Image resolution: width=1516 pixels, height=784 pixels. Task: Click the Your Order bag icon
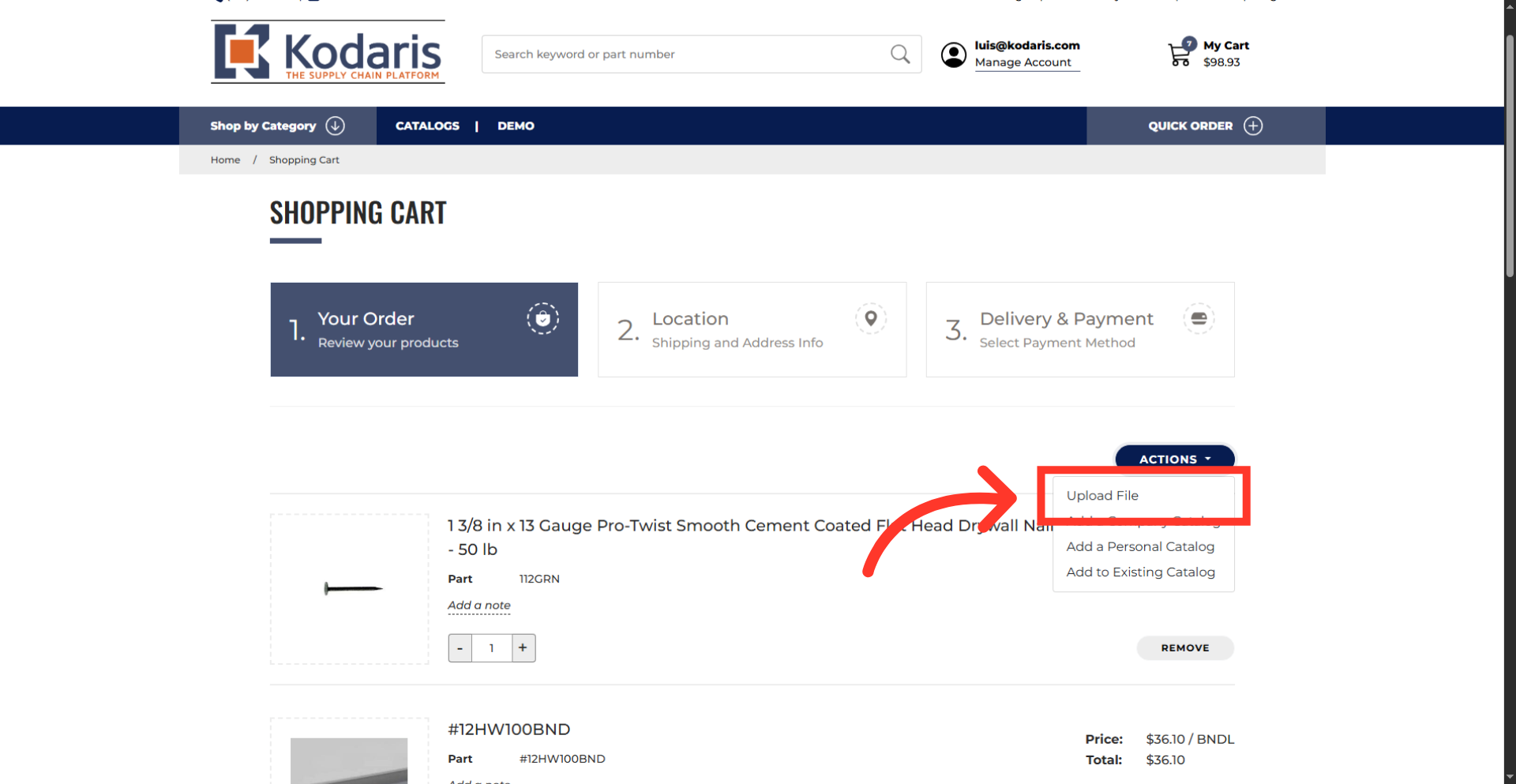(543, 318)
